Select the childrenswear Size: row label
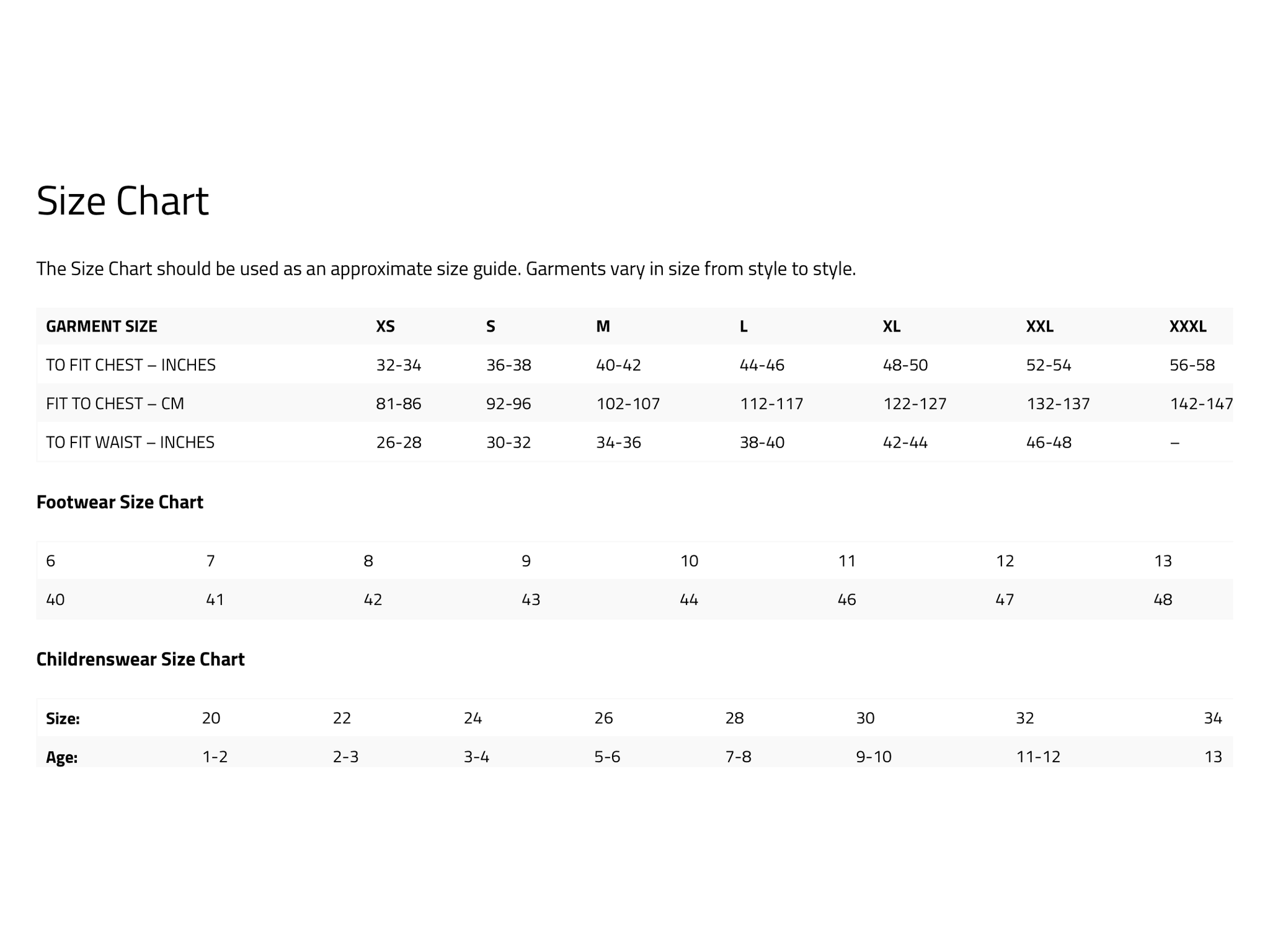This screenshot has height=952, width=1270. (x=63, y=718)
